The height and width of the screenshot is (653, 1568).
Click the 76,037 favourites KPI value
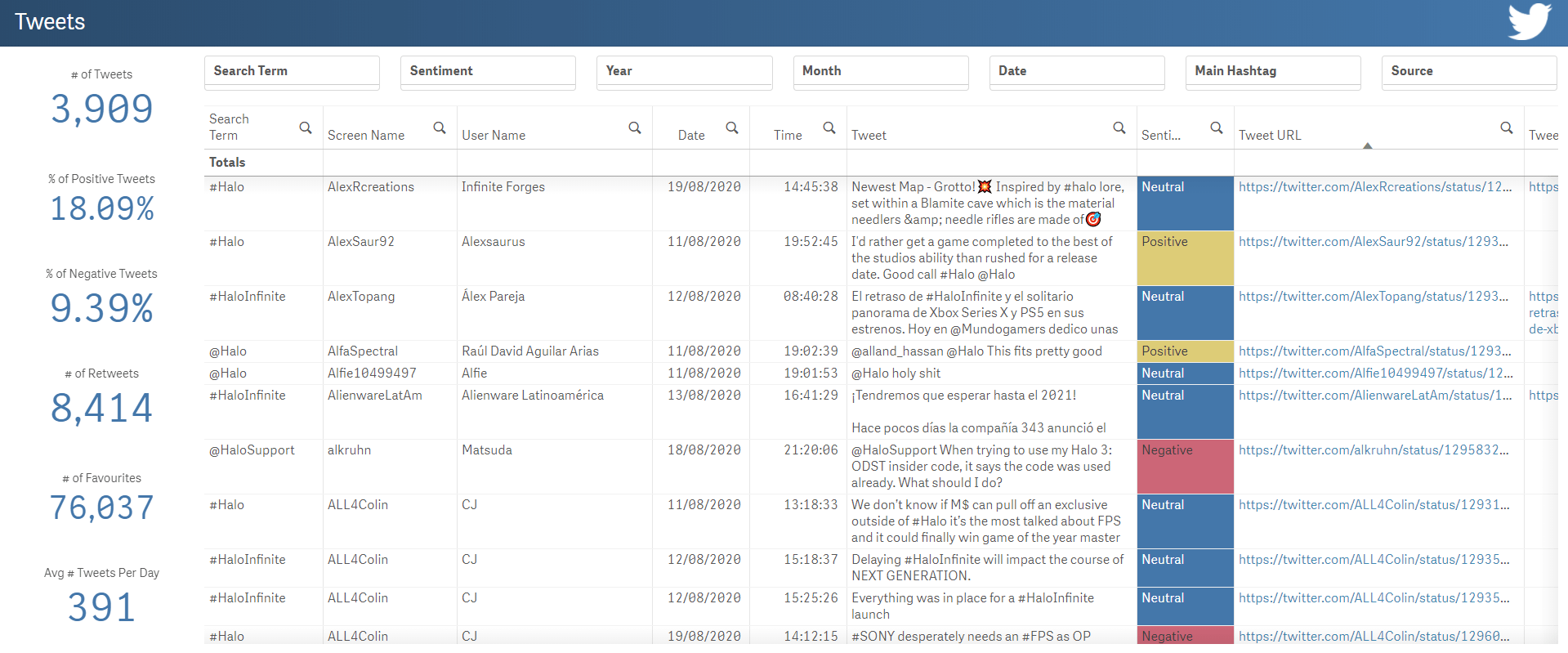(102, 508)
